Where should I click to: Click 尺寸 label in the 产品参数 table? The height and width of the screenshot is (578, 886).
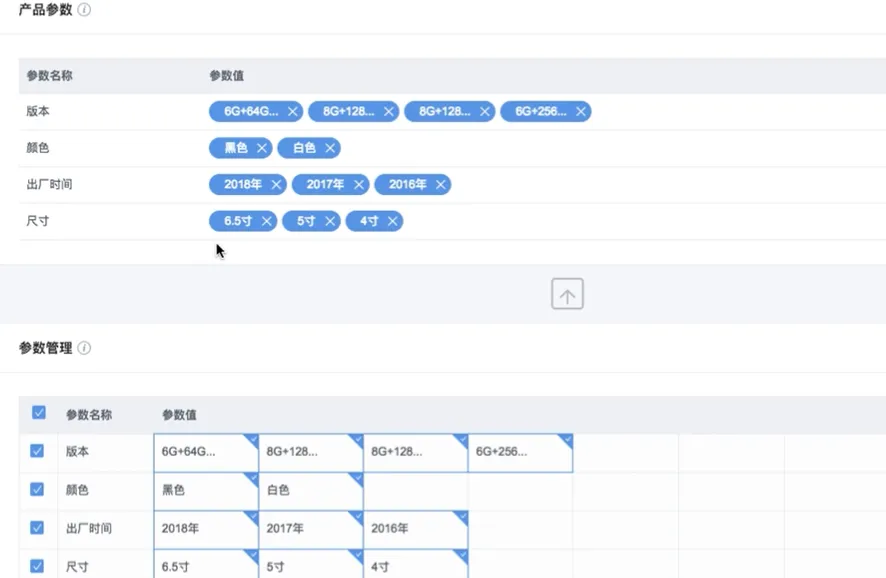tap(38, 221)
